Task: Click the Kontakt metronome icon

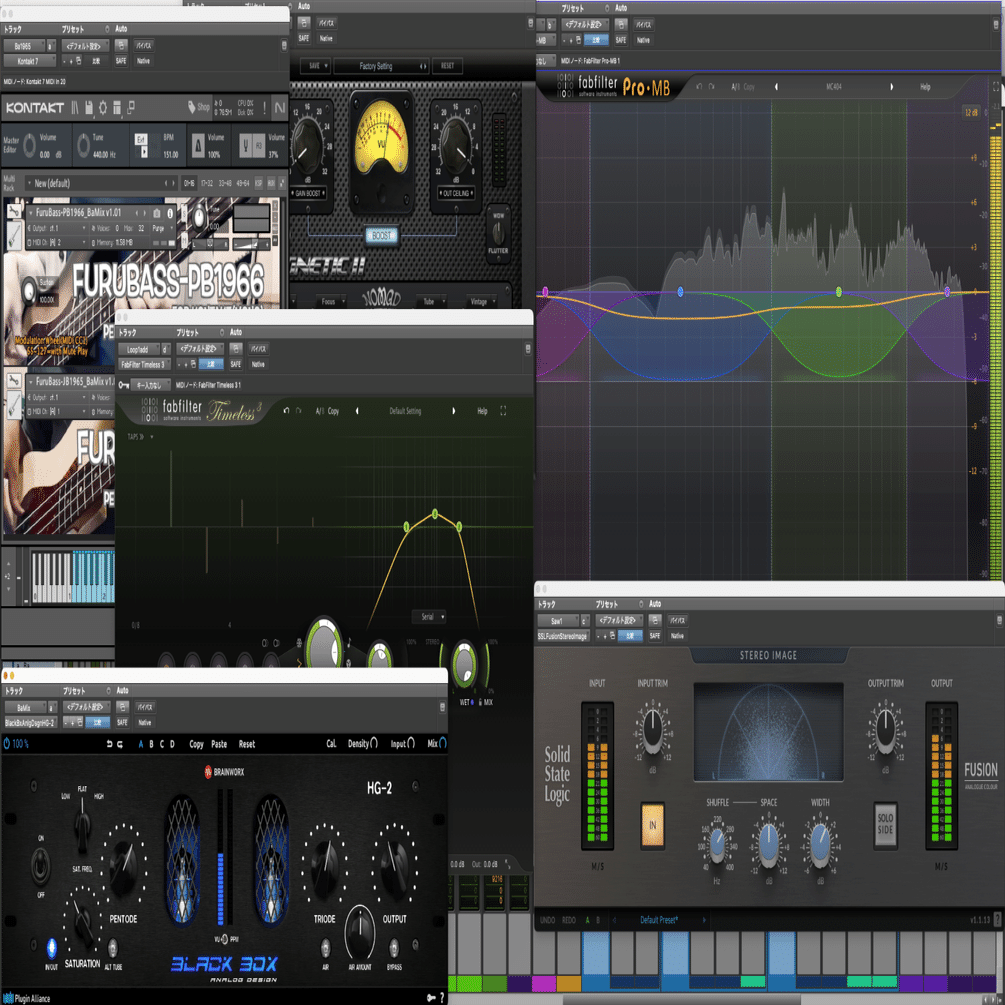Action: [x=198, y=146]
